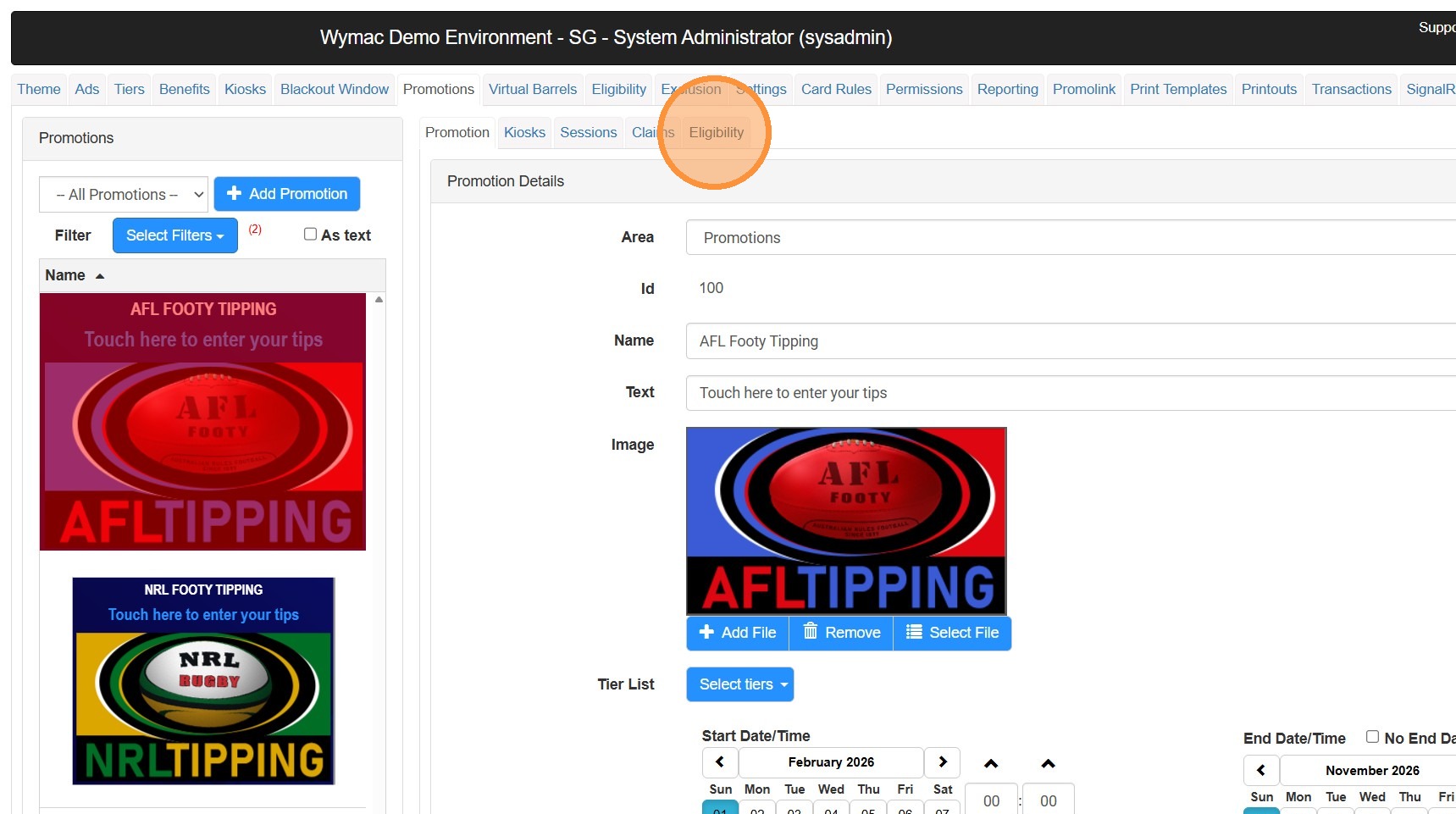This screenshot has height=814, width=1456.
Task: Click the list icon on Select File
Action: (914, 632)
